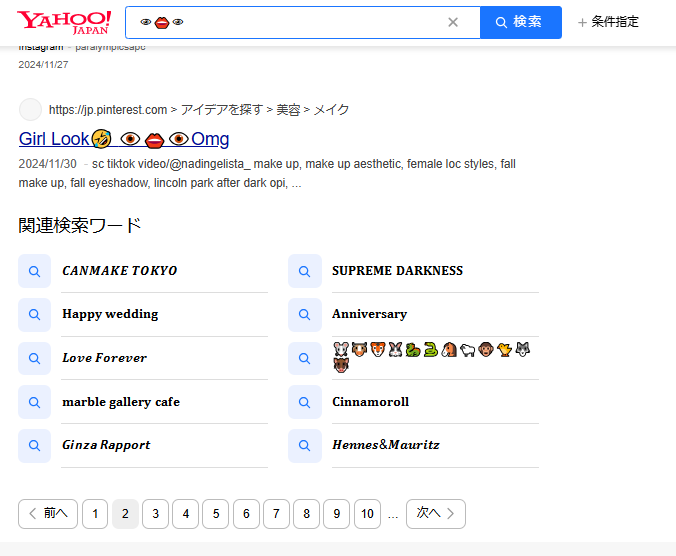Clear the search box with the X icon
This screenshot has width=676, height=556.
[x=453, y=22]
